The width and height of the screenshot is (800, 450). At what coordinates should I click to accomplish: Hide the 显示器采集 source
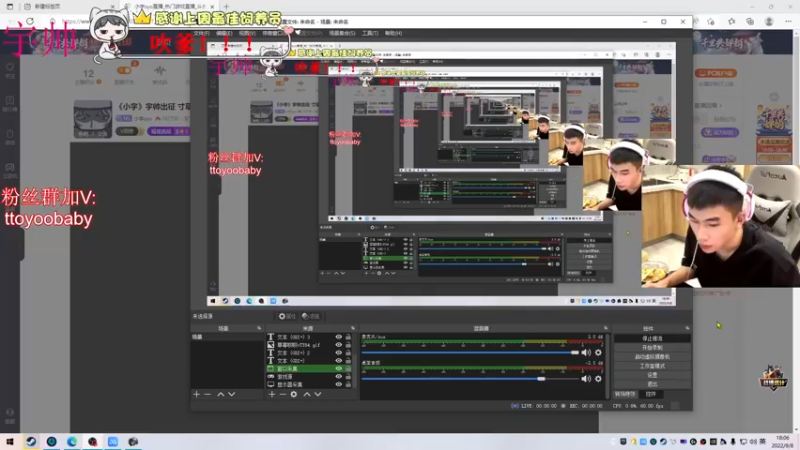(338, 384)
